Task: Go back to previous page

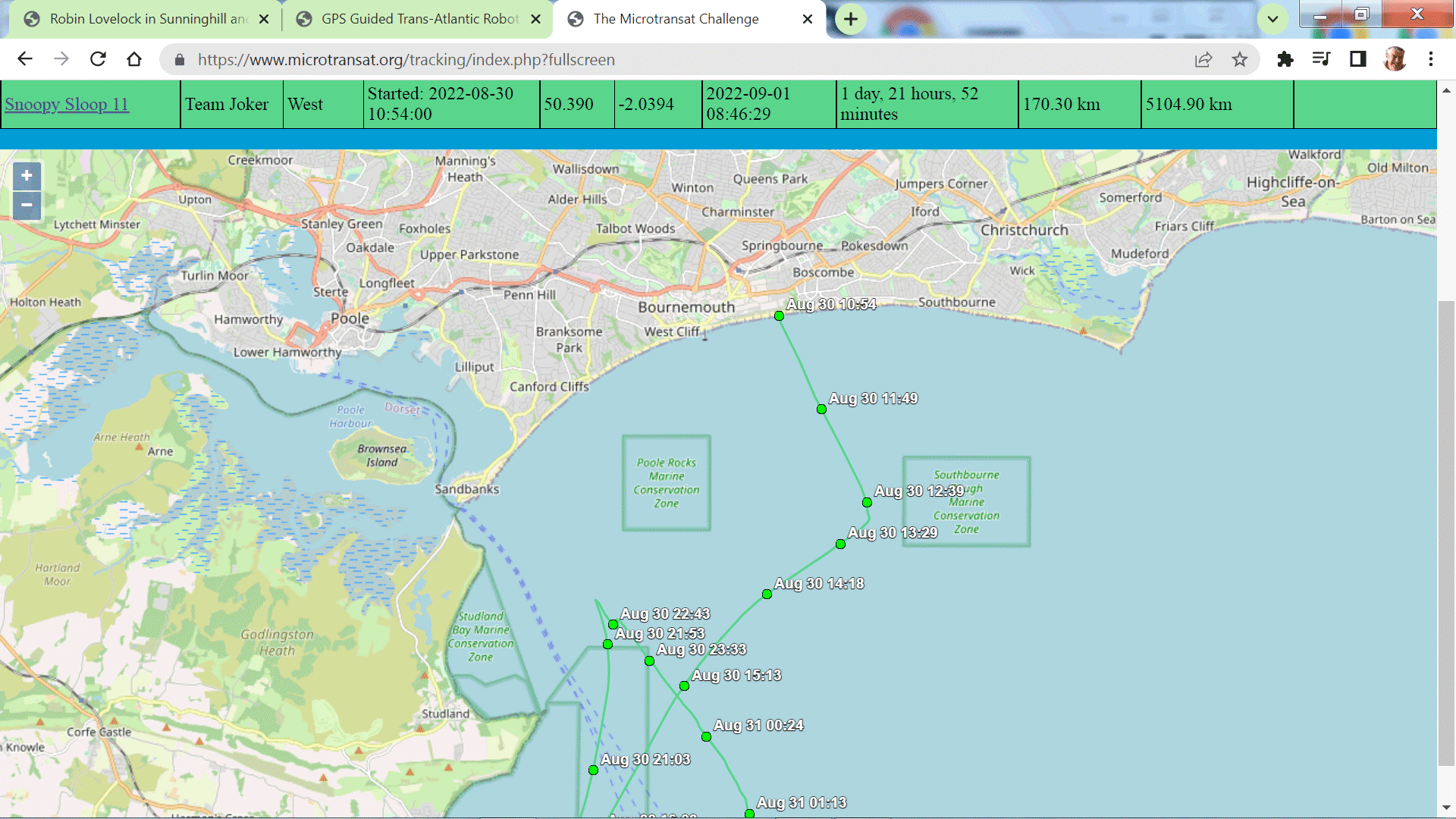Action: [x=25, y=59]
